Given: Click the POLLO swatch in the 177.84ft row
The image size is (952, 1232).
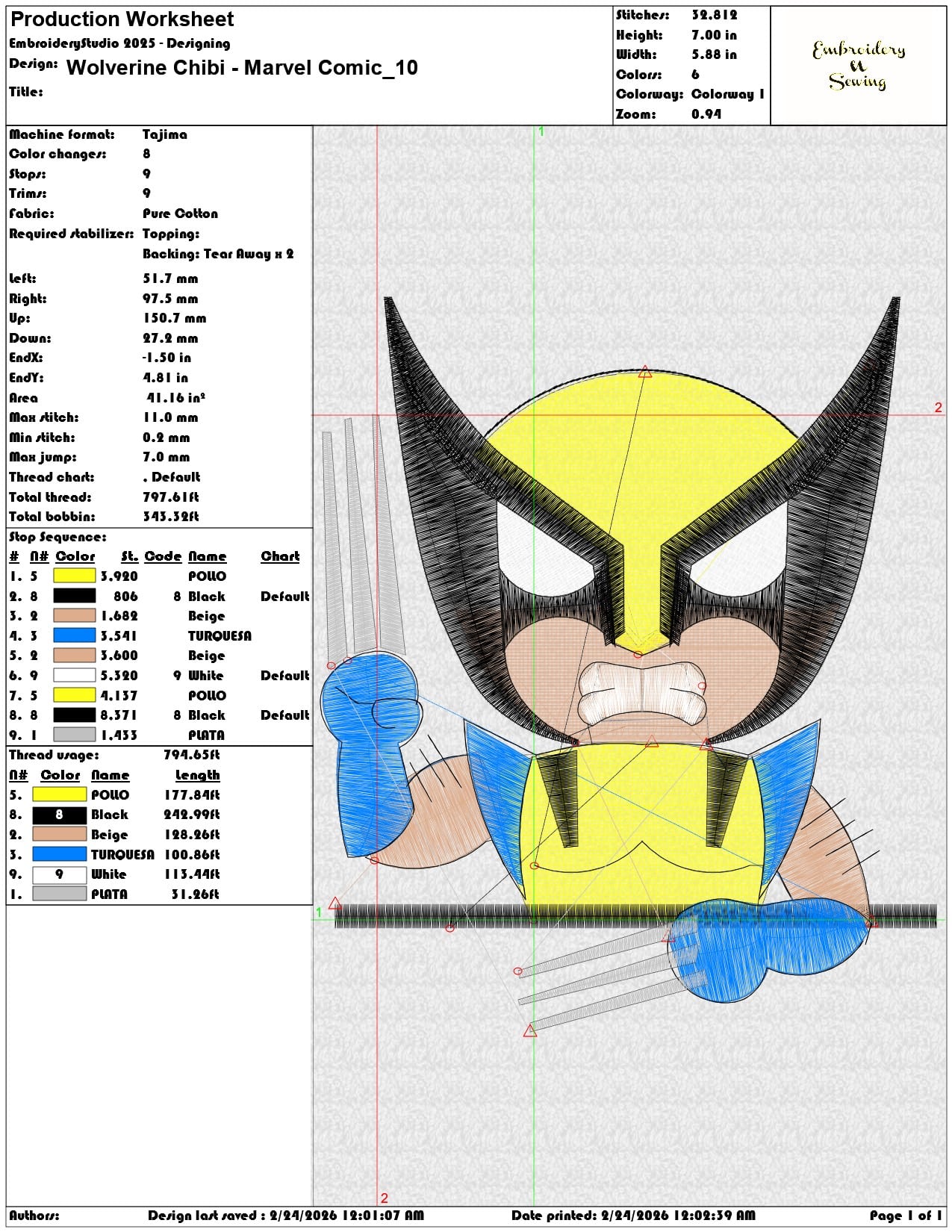Looking at the screenshot, I should (x=60, y=794).
